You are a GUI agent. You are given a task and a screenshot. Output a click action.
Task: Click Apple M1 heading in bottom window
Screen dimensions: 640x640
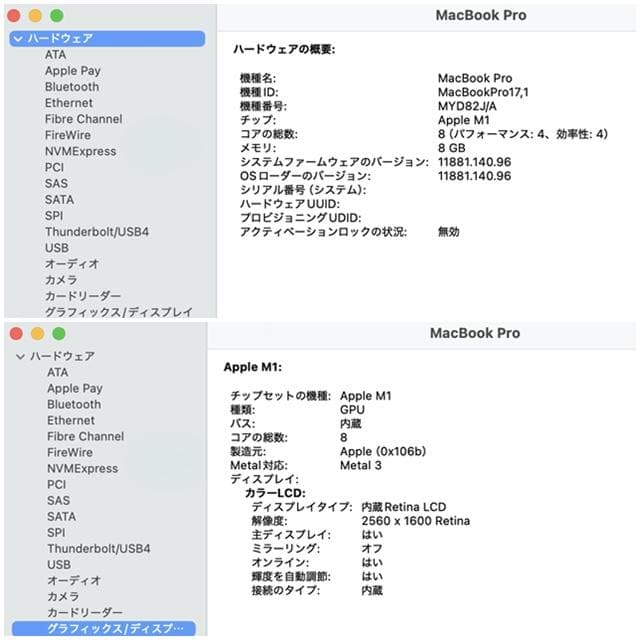253,367
